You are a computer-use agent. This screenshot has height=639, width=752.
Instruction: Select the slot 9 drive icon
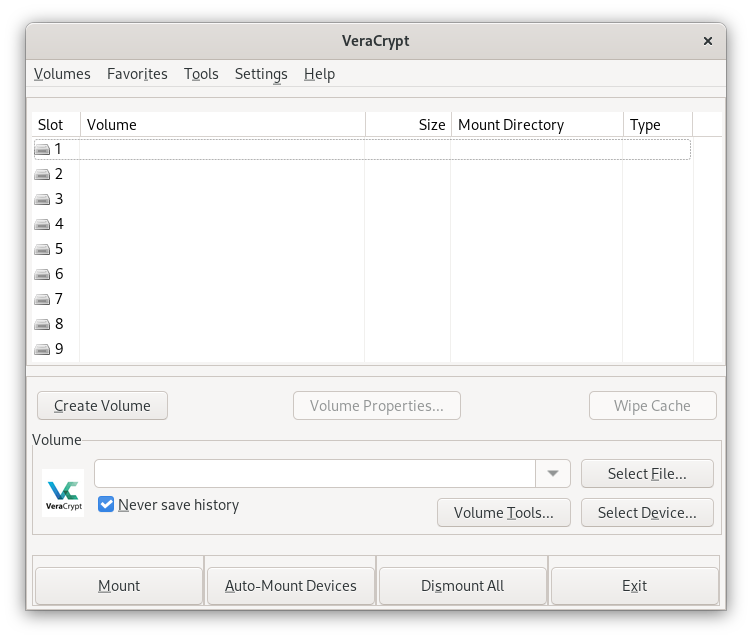coord(42,349)
